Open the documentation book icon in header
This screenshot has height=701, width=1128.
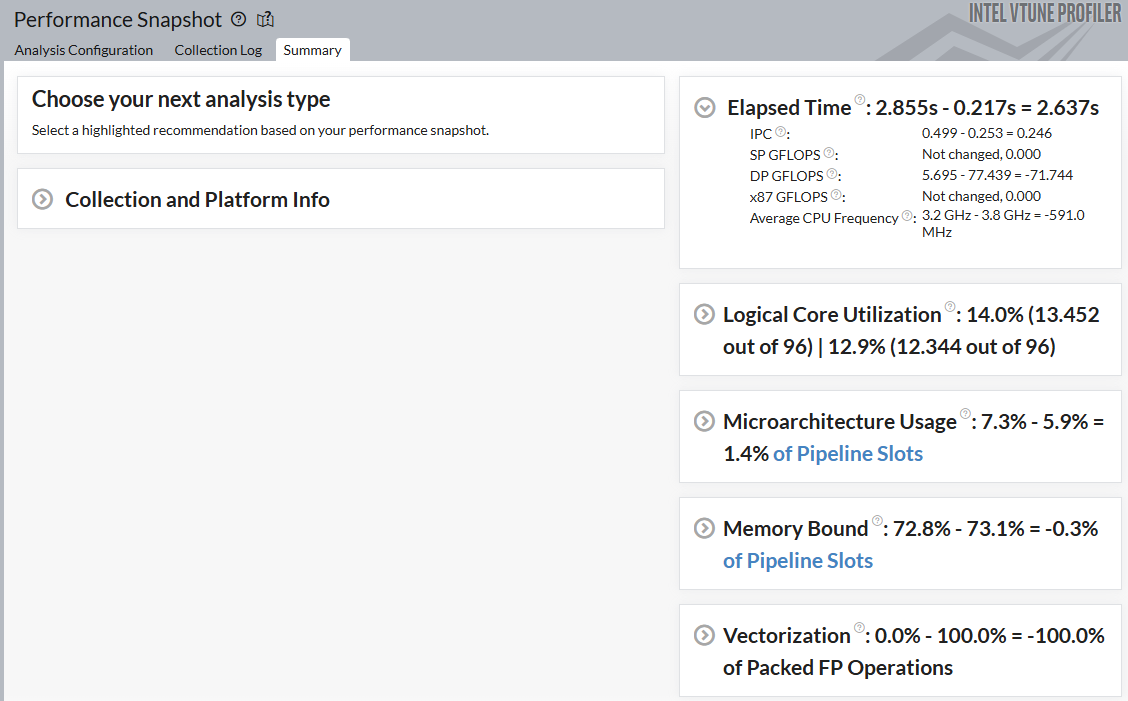click(x=265, y=19)
